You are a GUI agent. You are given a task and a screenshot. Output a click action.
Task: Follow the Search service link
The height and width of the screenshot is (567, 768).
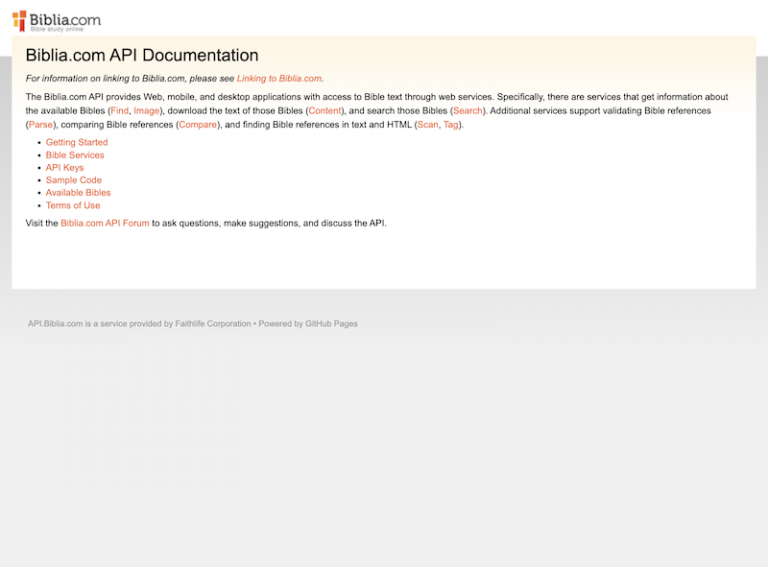[x=468, y=111]
